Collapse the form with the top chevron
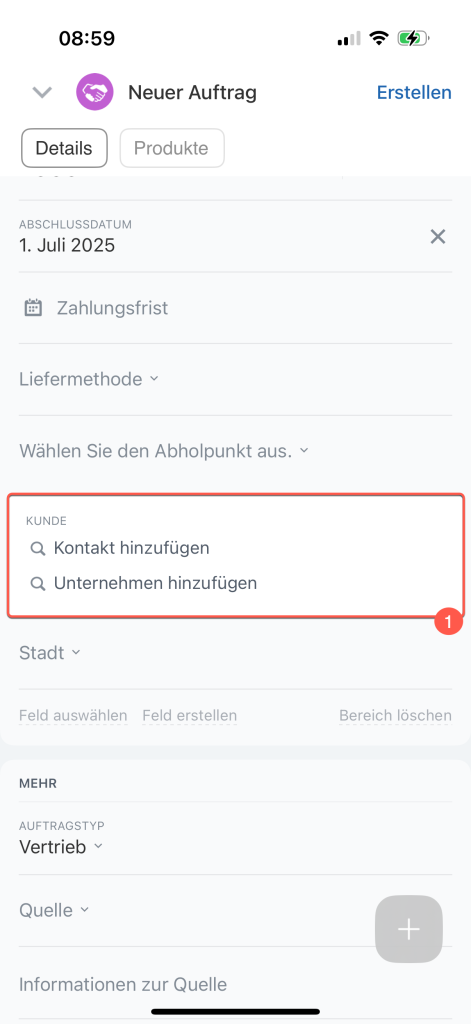The width and height of the screenshot is (471, 1024). point(42,93)
